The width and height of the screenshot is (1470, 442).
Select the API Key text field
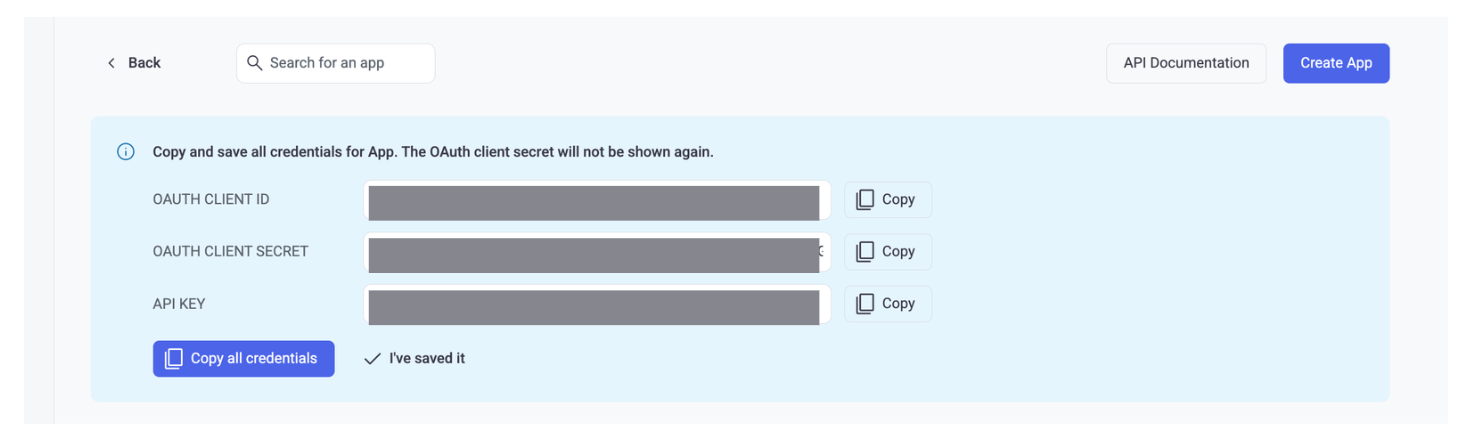coord(598,304)
